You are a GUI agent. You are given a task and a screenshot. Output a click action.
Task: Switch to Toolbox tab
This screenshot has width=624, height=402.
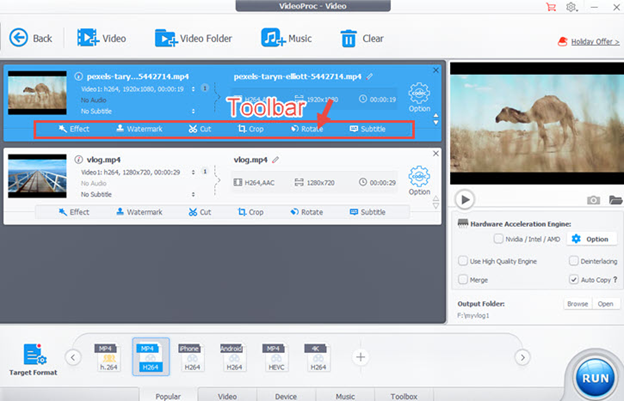[404, 396]
